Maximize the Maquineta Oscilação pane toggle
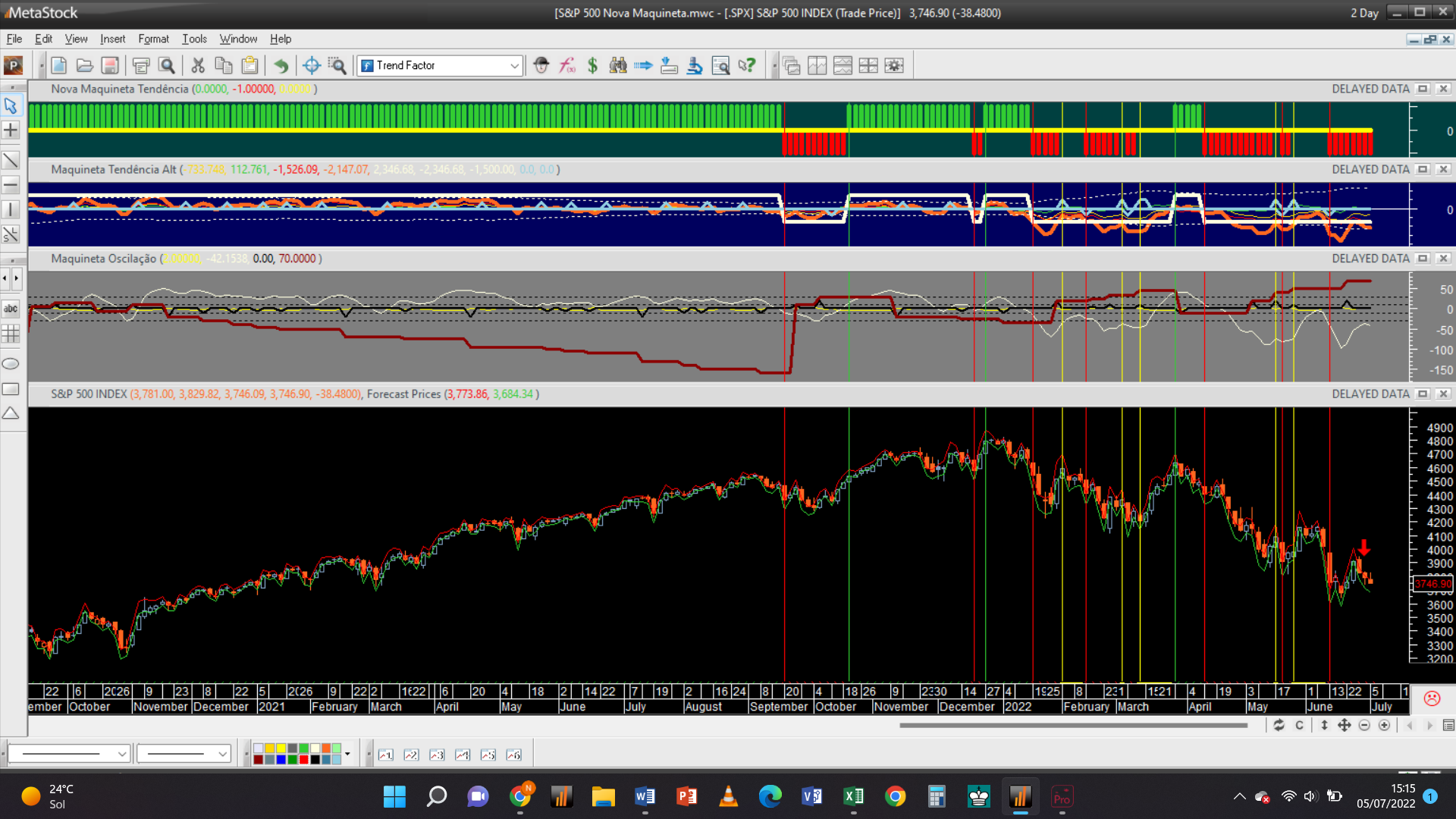1456x819 pixels. (1423, 259)
